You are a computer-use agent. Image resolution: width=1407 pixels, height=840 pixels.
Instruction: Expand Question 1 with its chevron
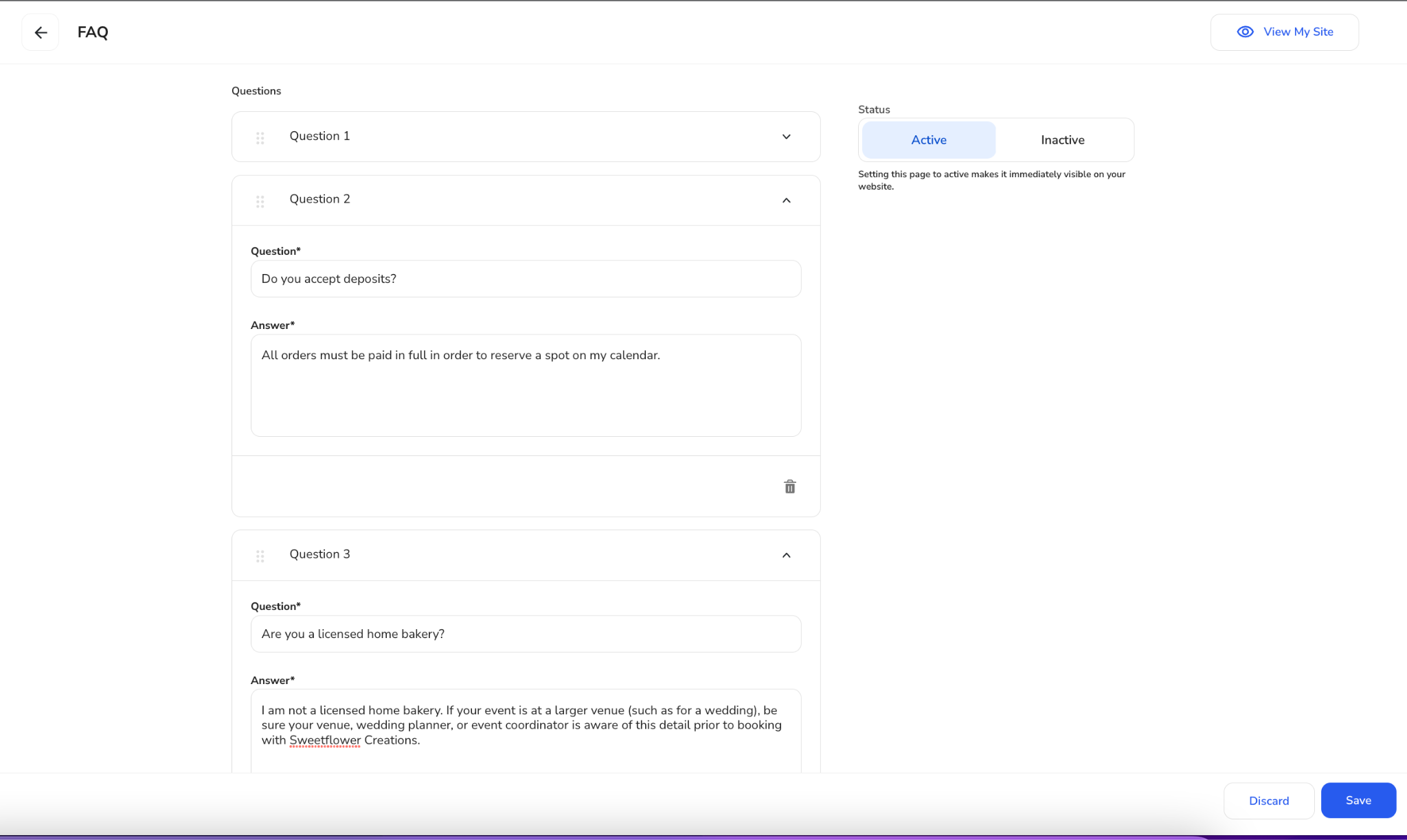click(x=787, y=137)
